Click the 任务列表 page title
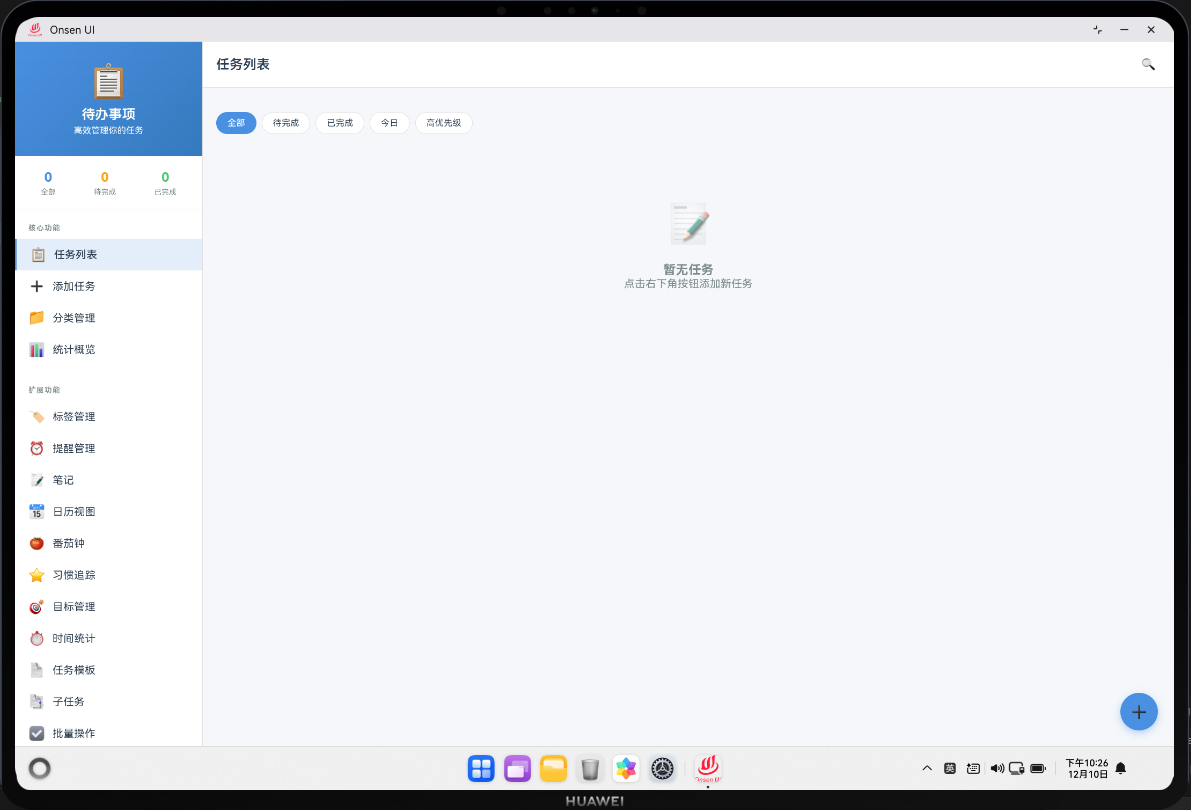Viewport: 1191px width, 810px height. [243, 65]
